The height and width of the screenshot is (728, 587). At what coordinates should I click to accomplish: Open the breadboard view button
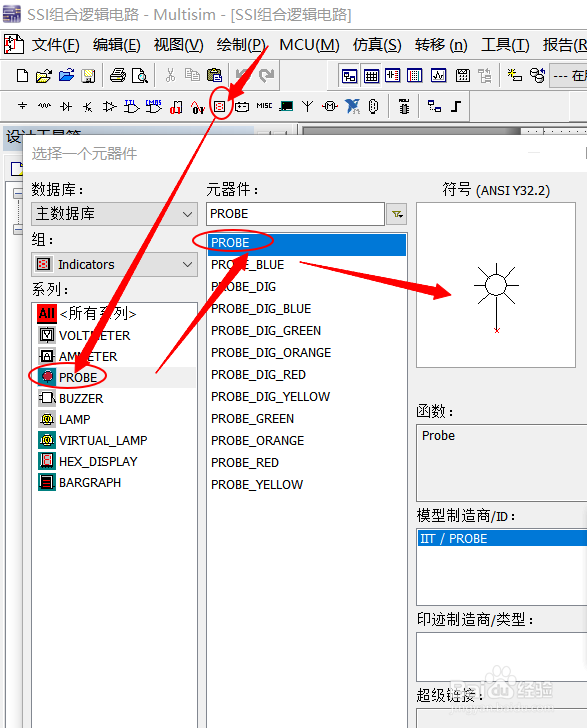click(415, 75)
